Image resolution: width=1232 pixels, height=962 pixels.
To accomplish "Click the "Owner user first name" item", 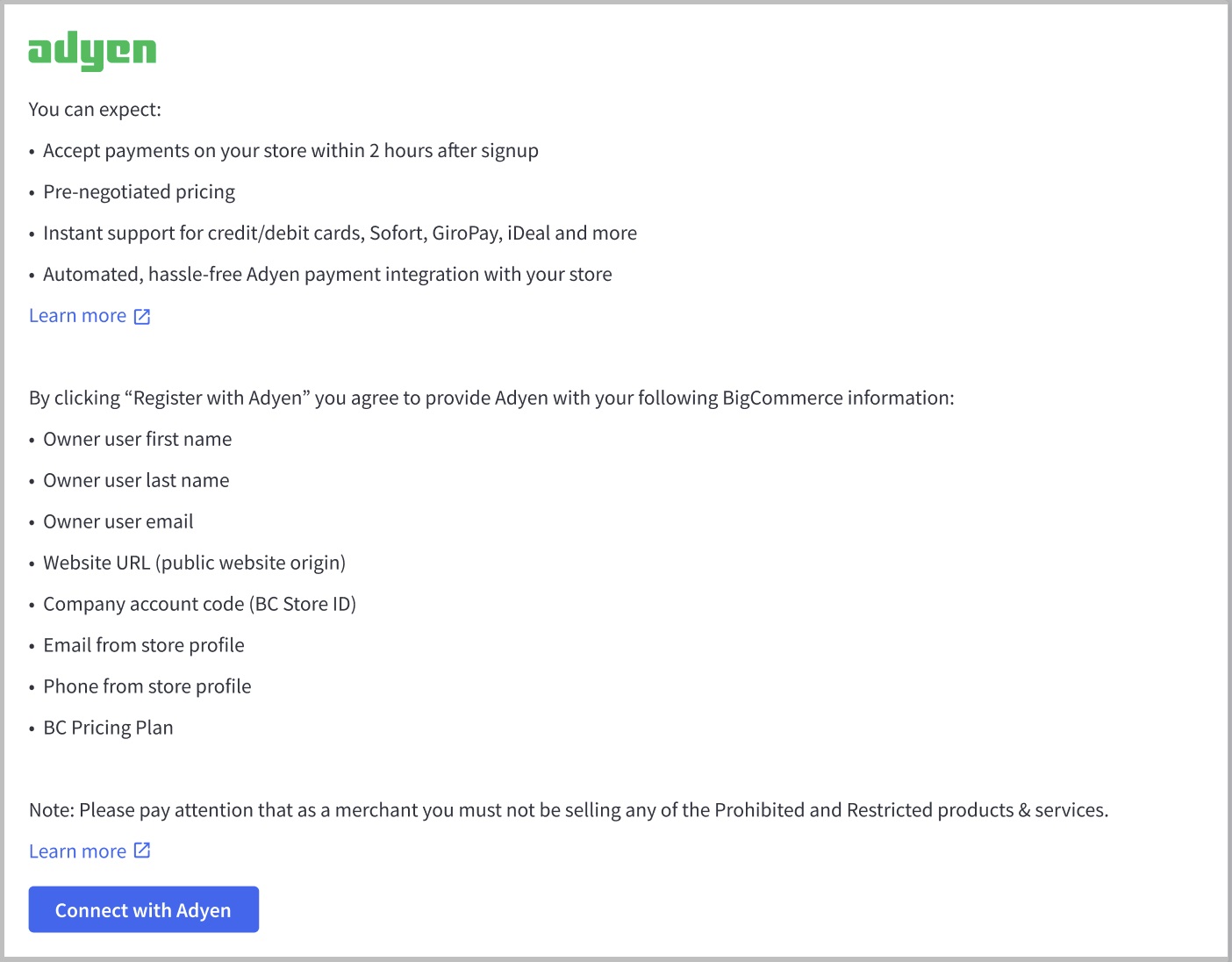I will [x=138, y=440].
